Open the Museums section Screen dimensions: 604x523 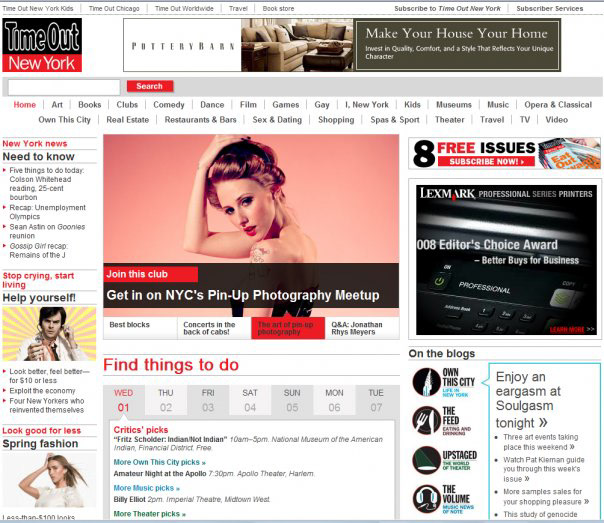click(x=454, y=105)
